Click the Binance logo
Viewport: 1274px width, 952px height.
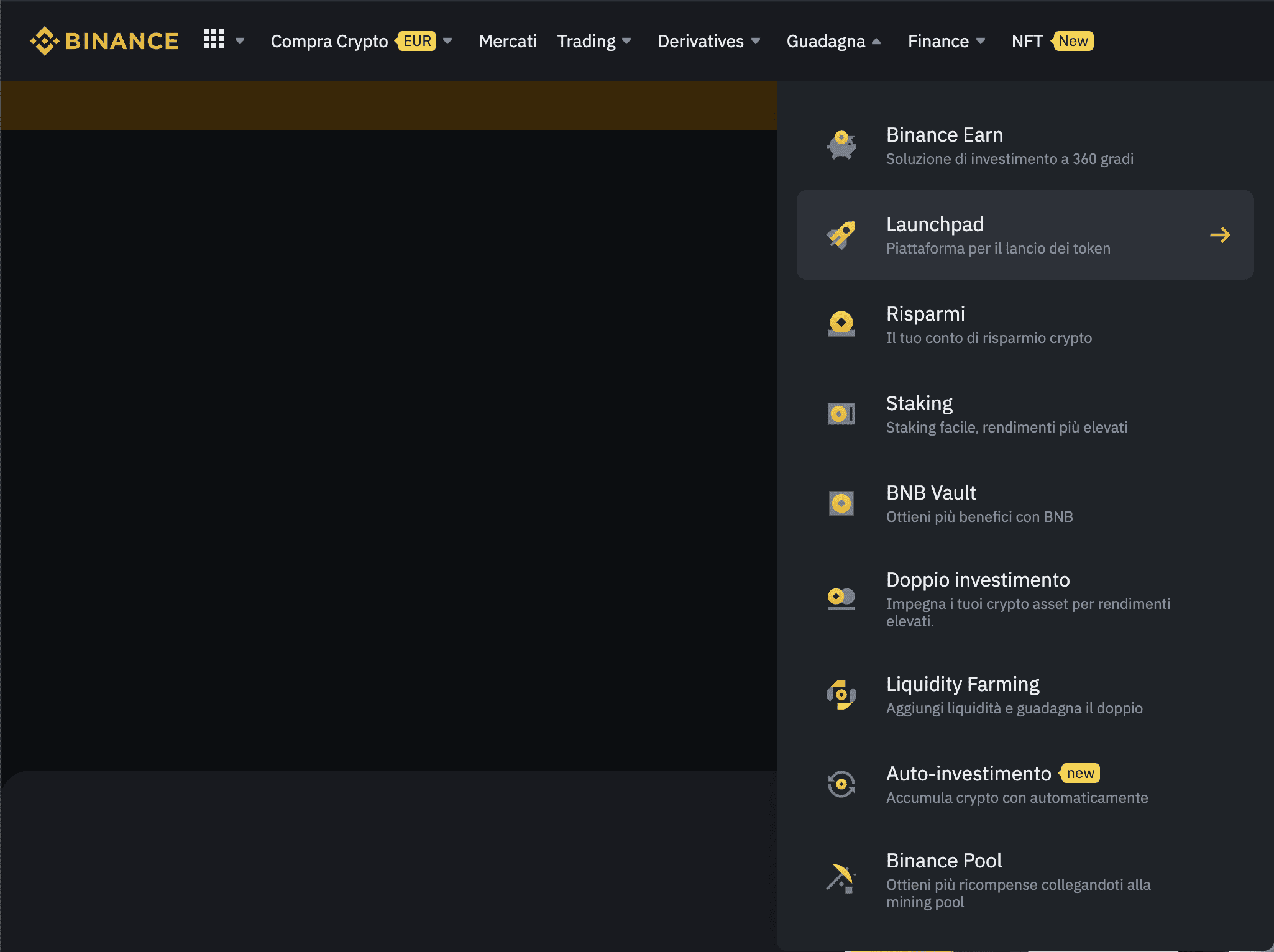click(x=104, y=41)
